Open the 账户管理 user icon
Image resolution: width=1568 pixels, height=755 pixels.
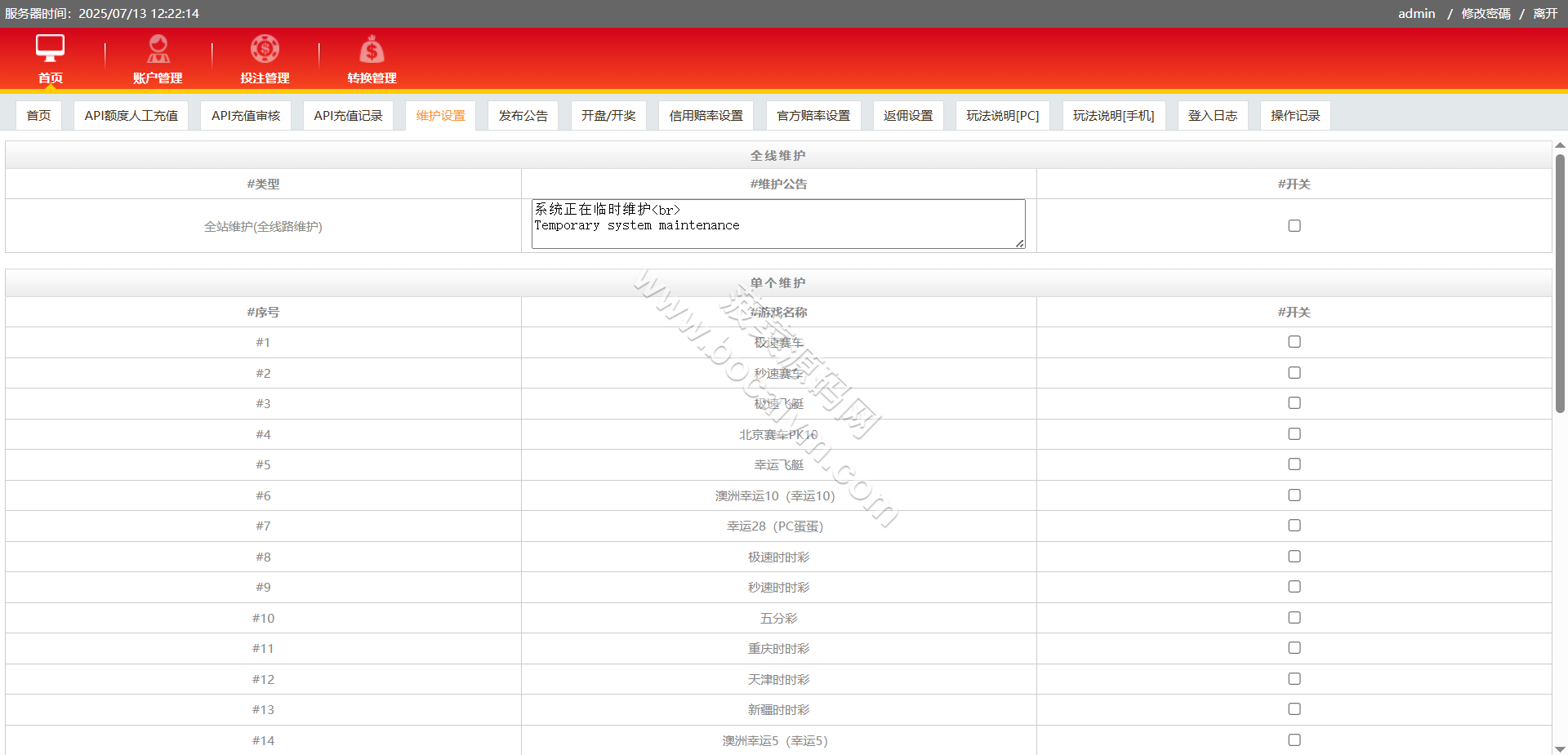point(158,49)
